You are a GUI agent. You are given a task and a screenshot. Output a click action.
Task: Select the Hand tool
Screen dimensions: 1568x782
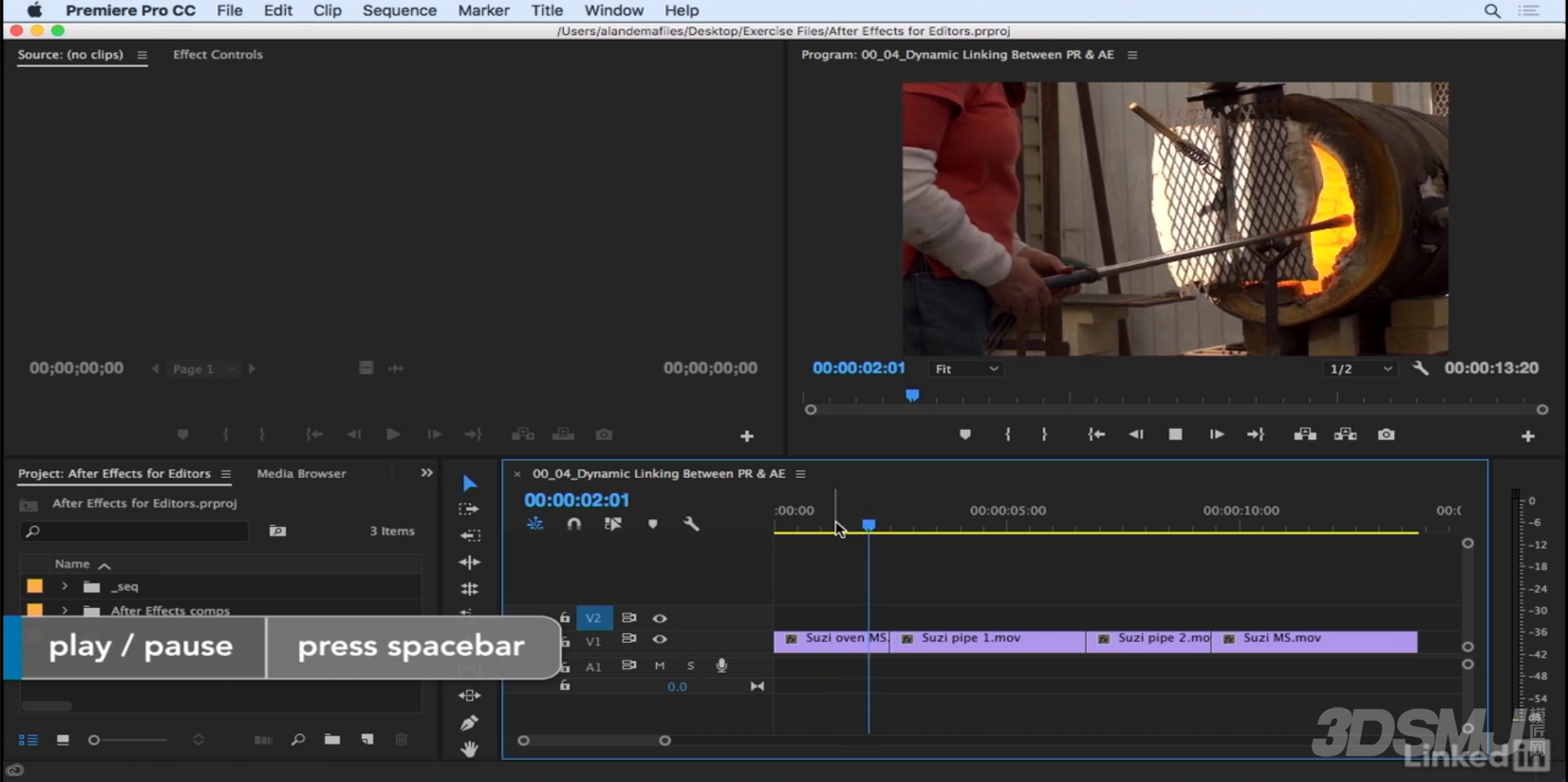(x=469, y=748)
